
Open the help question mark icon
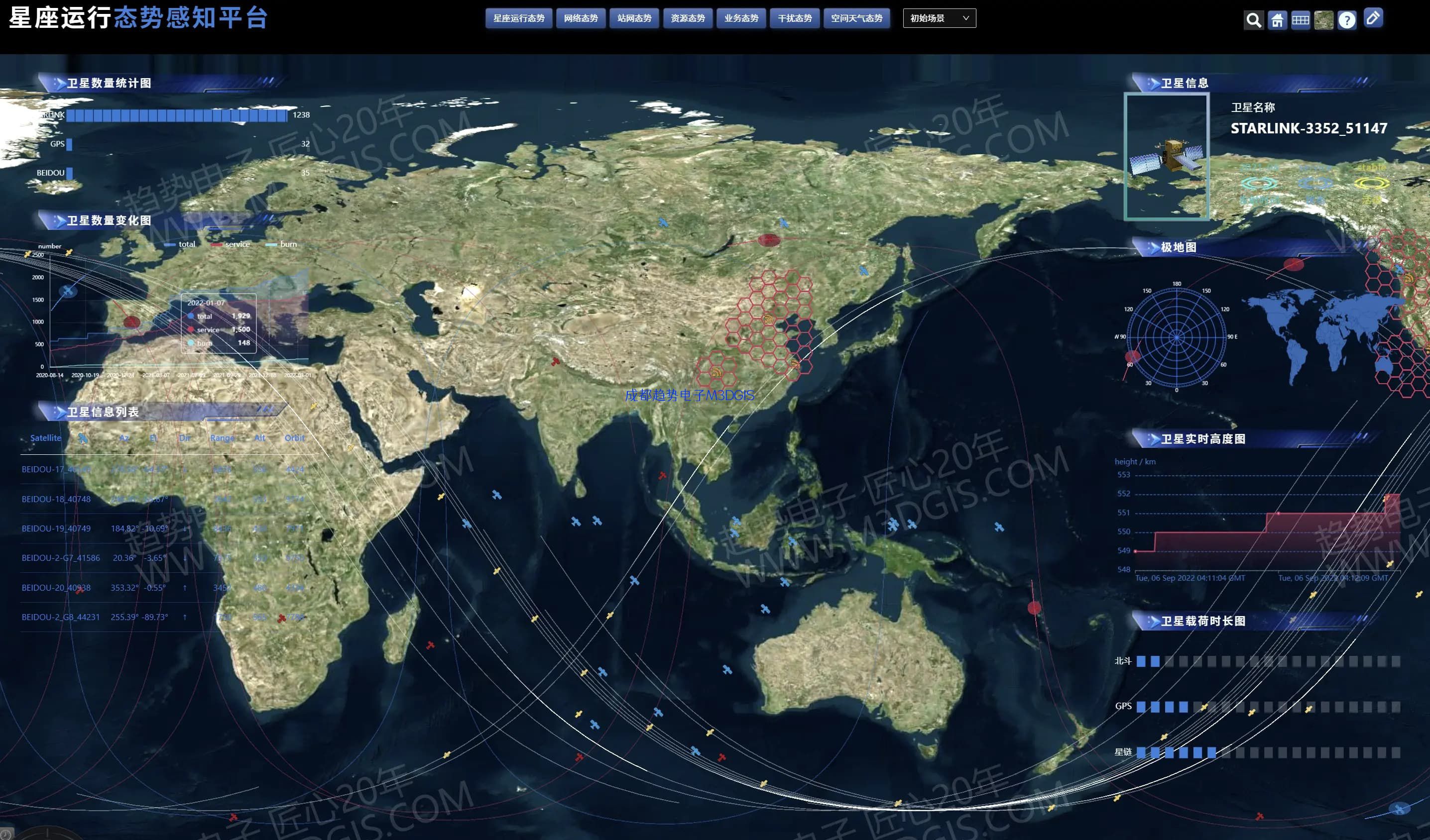tap(1346, 20)
